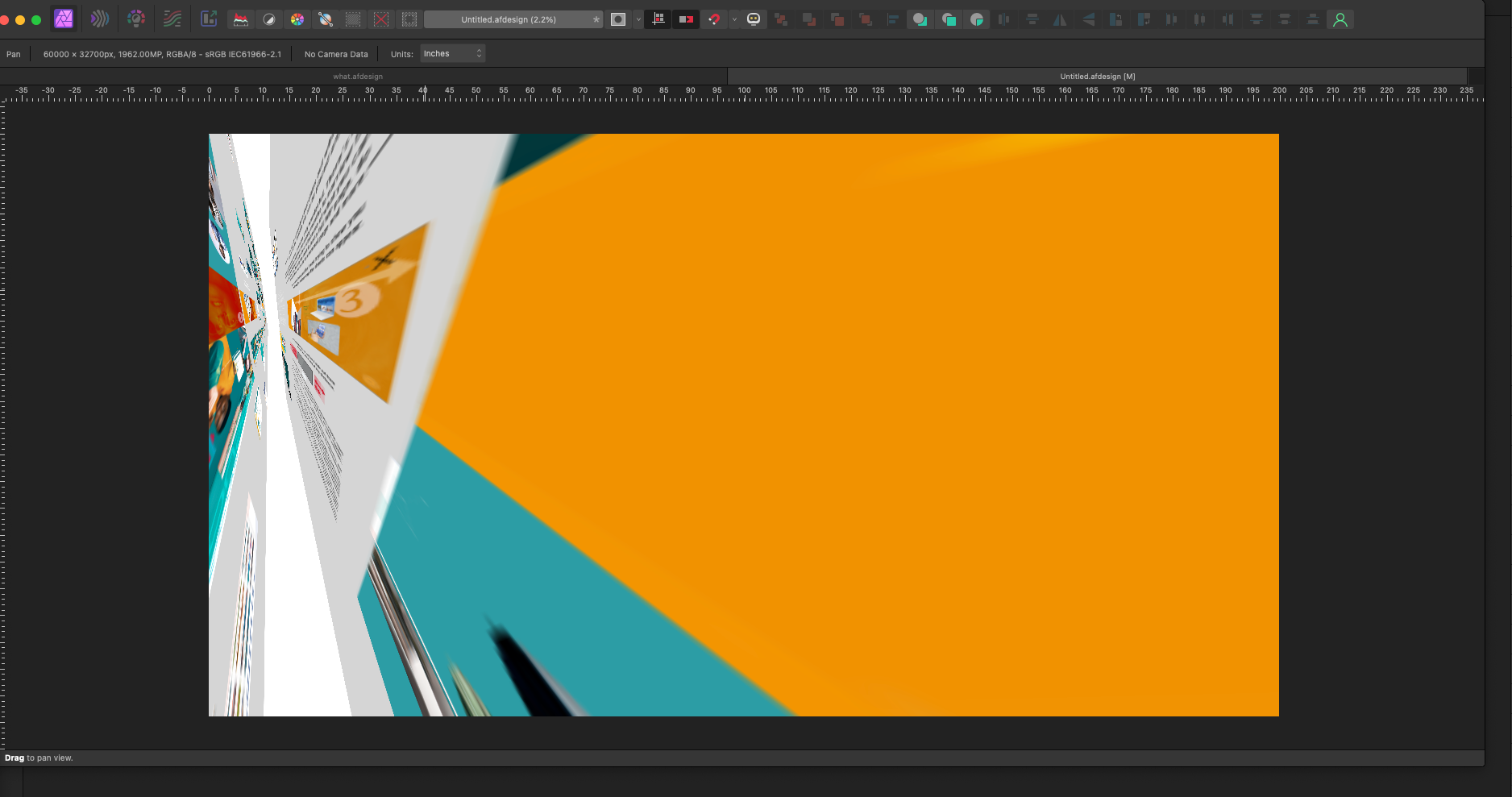
Task: Click the Select All toolbar icon
Action: coord(353,19)
